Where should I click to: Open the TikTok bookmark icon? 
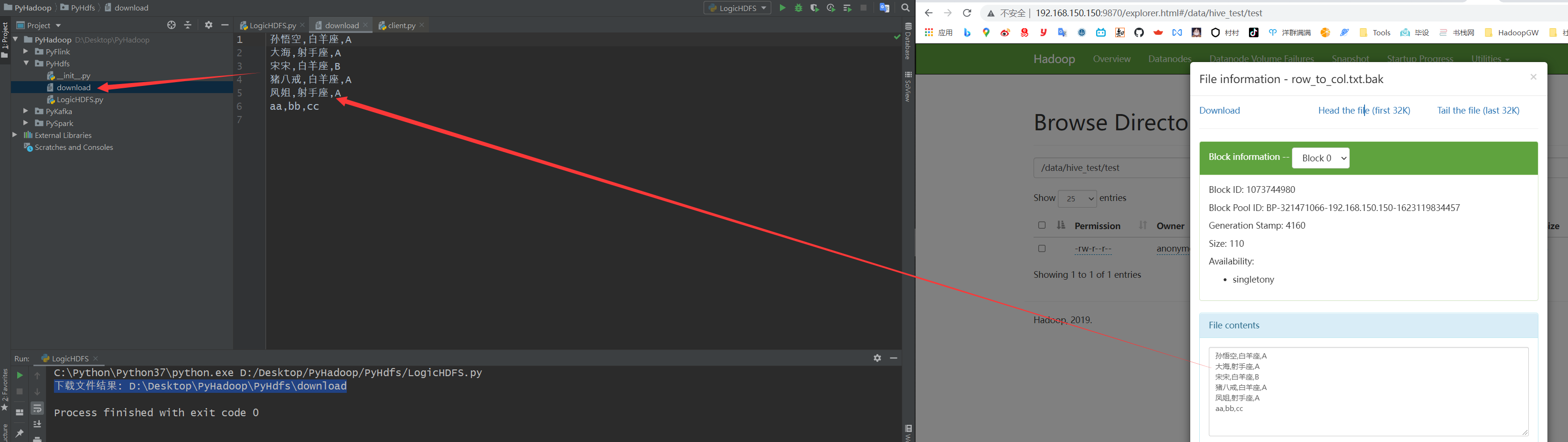[1253, 33]
